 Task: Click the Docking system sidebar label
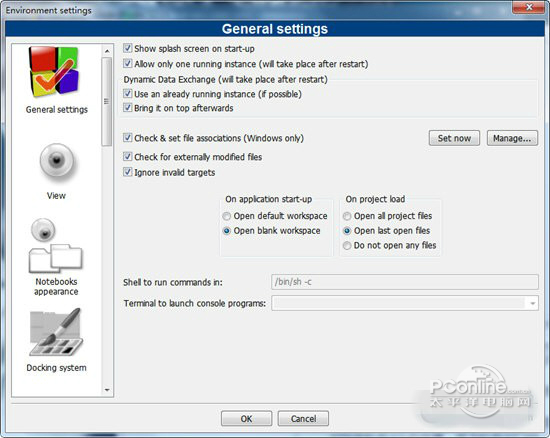coord(56,368)
